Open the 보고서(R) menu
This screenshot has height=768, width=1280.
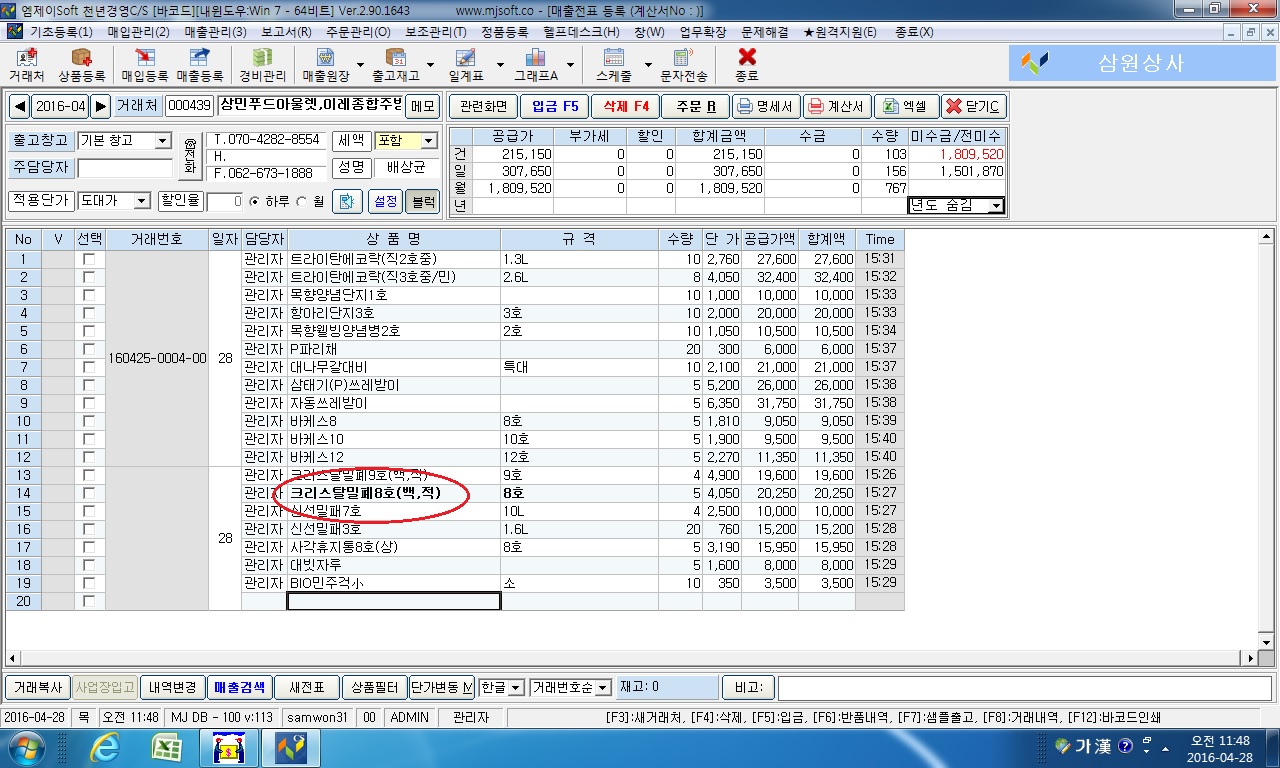(x=286, y=32)
